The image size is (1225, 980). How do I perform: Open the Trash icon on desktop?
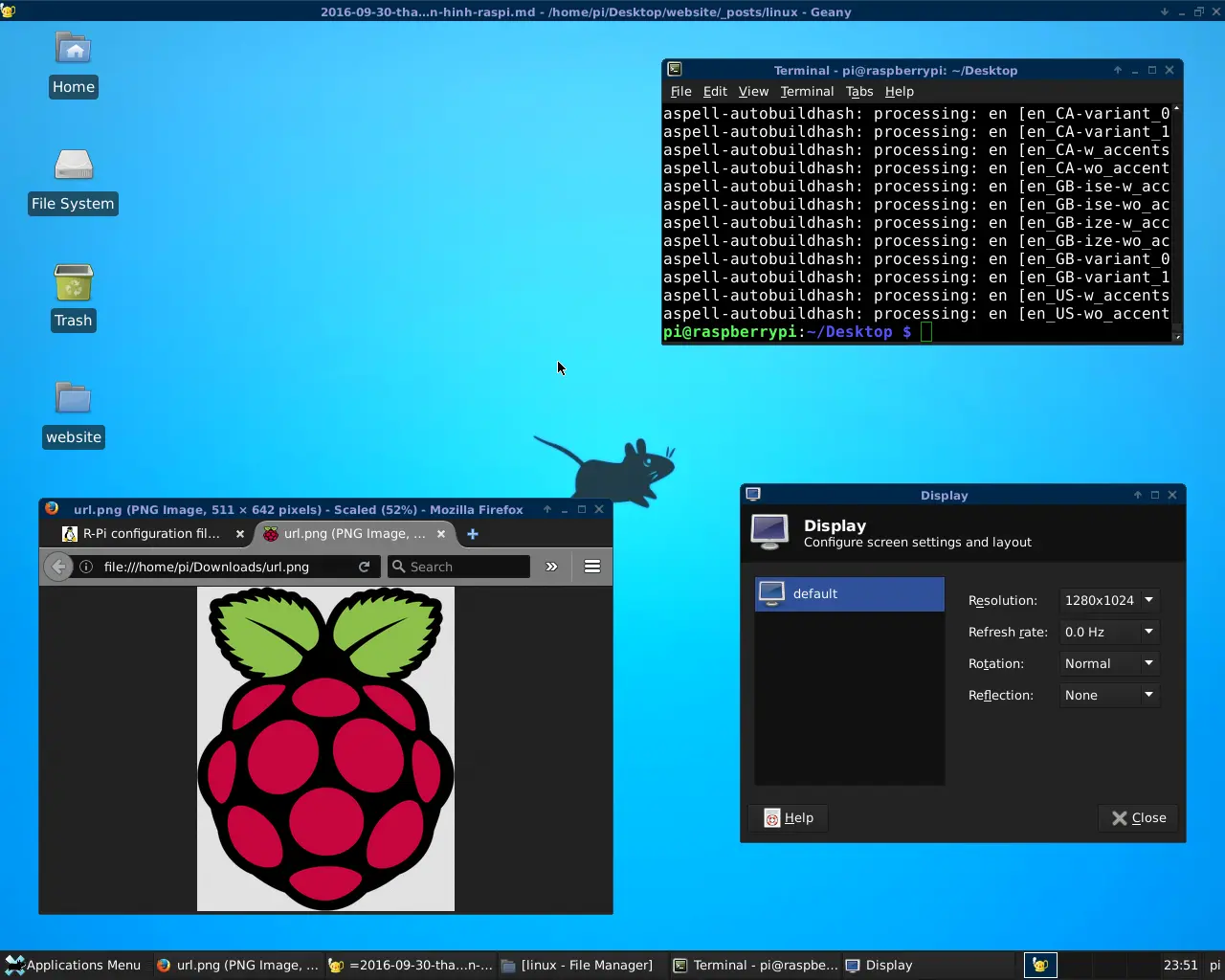point(74,283)
